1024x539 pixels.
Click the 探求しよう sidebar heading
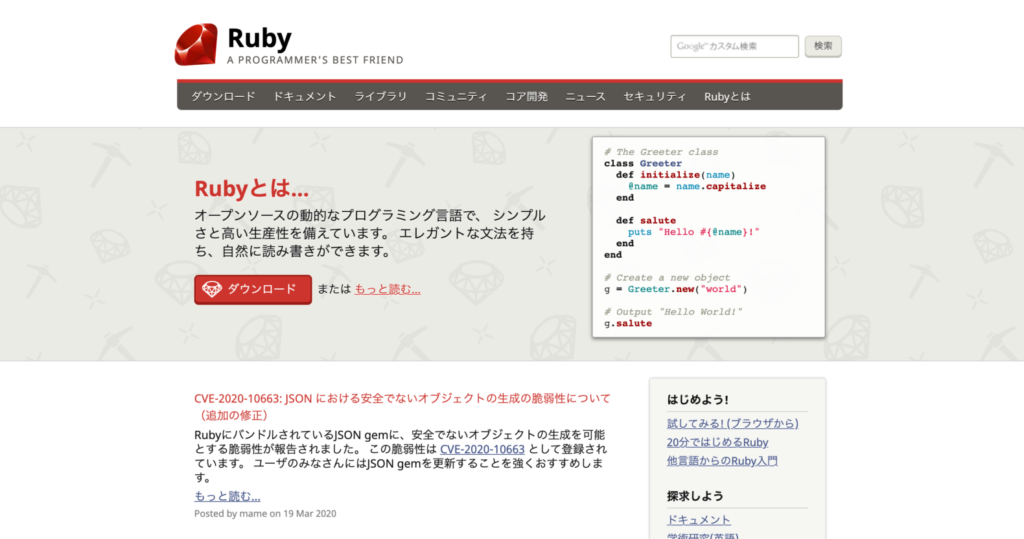point(696,497)
